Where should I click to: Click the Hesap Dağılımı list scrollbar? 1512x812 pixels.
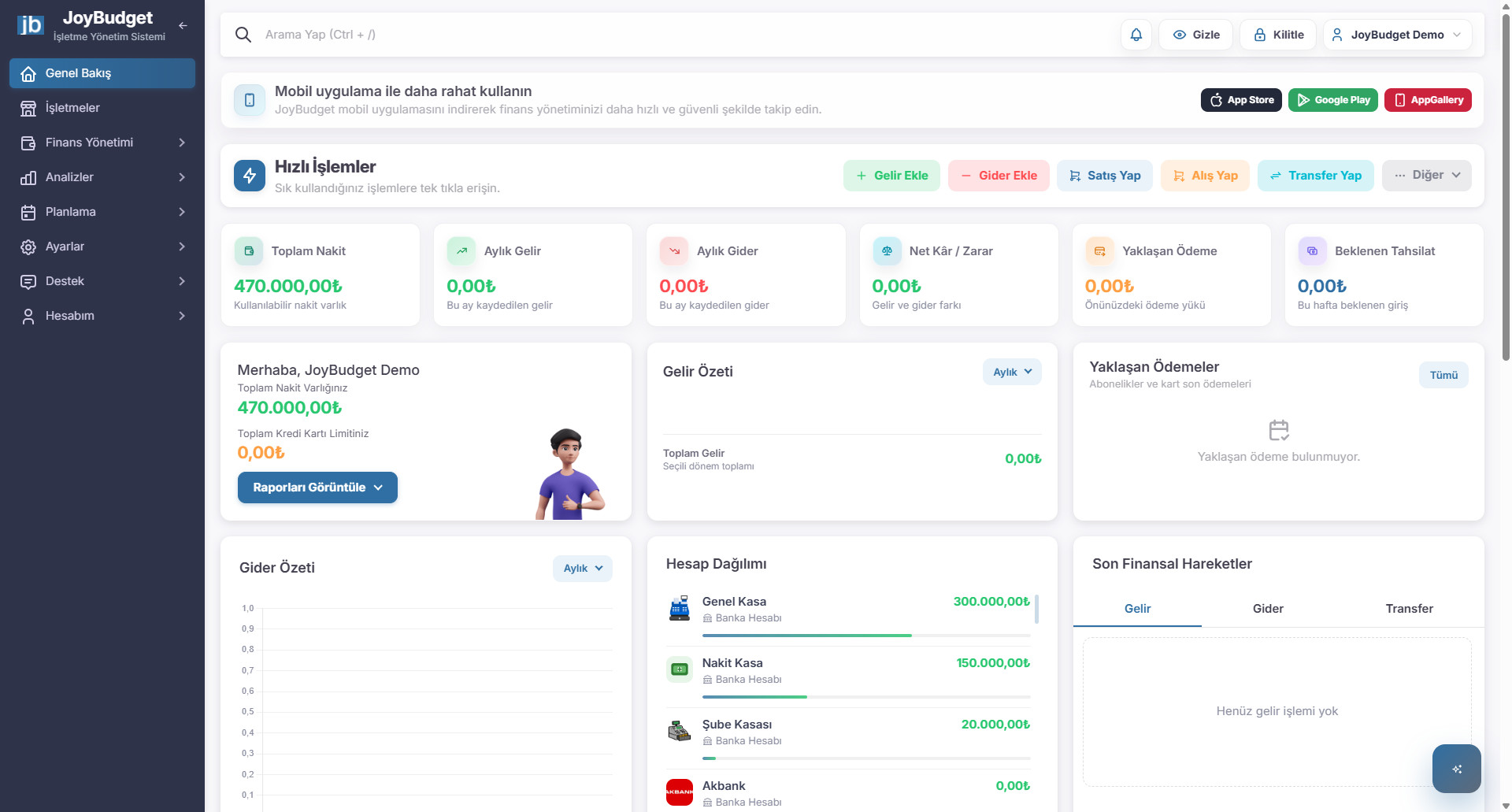click(1036, 608)
